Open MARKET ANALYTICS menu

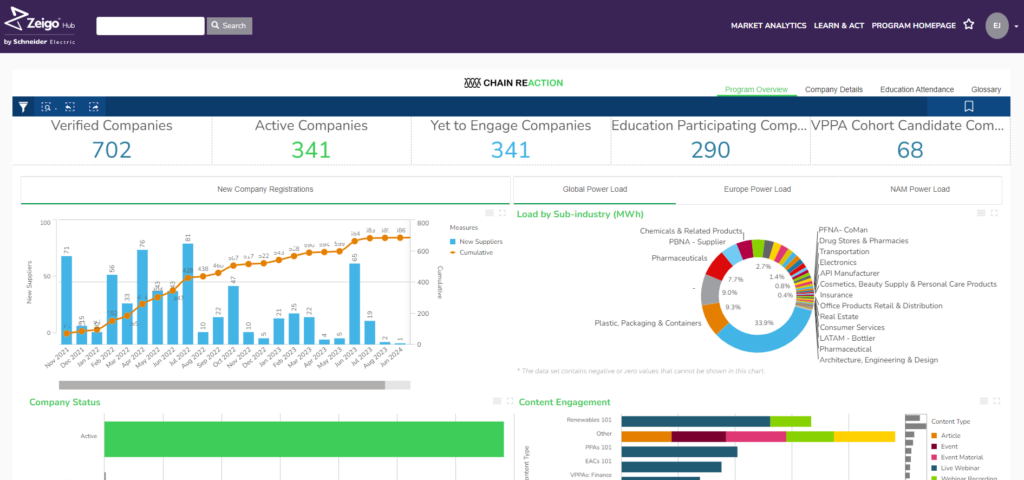click(769, 25)
